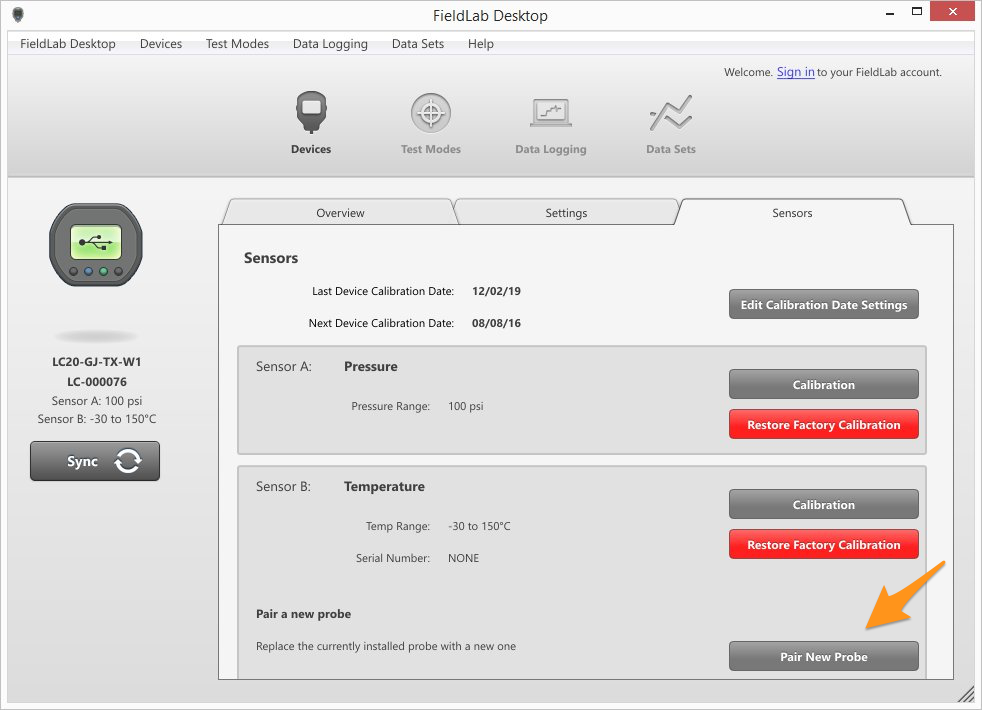This screenshot has width=982, height=710.
Task: Restore Factory Calibration for Sensor B
Action: point(824,545)
